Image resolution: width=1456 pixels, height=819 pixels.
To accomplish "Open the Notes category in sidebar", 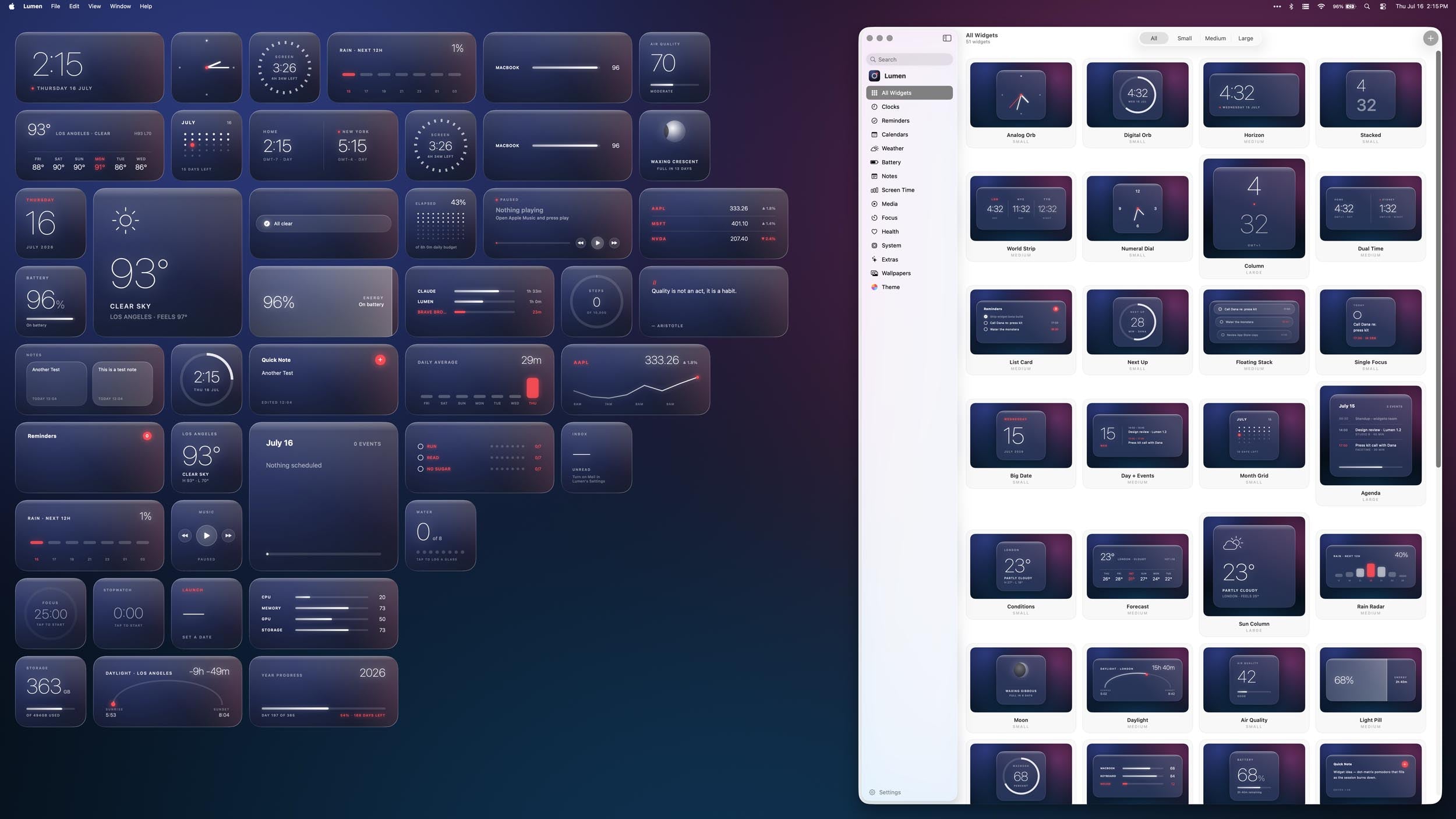I will pyautogui.click(x=909, y=176).
